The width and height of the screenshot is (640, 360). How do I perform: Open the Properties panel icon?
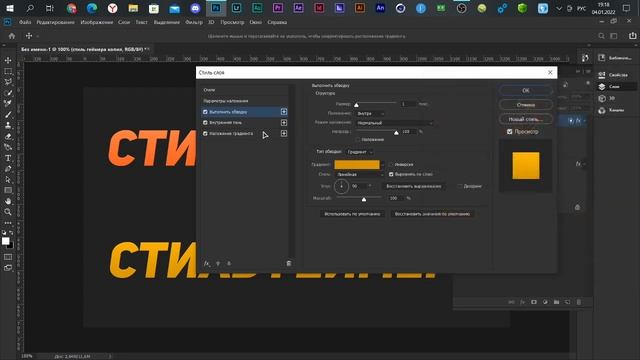coord(602,75)
